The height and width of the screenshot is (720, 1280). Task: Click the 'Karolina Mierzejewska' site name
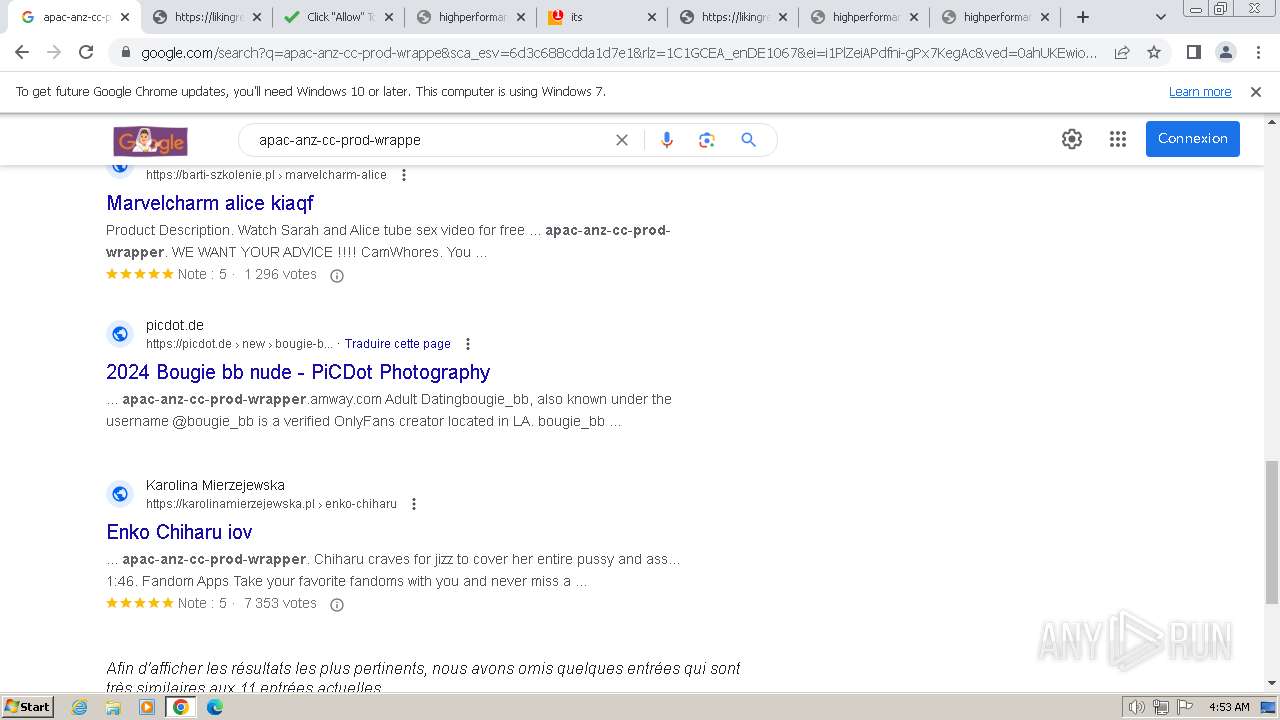pos(215,485)
